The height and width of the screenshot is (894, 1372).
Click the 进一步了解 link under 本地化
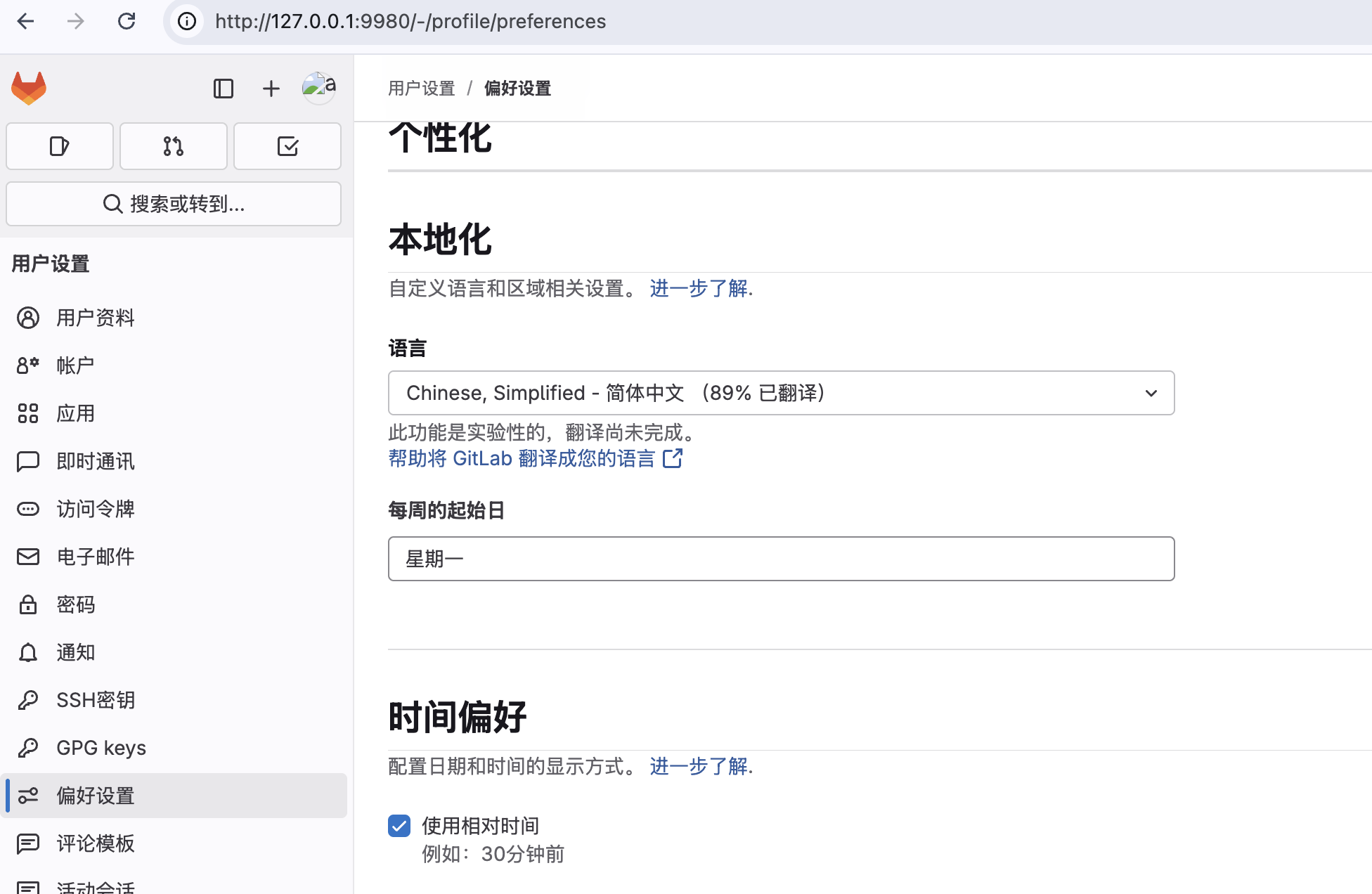point(698,289)
